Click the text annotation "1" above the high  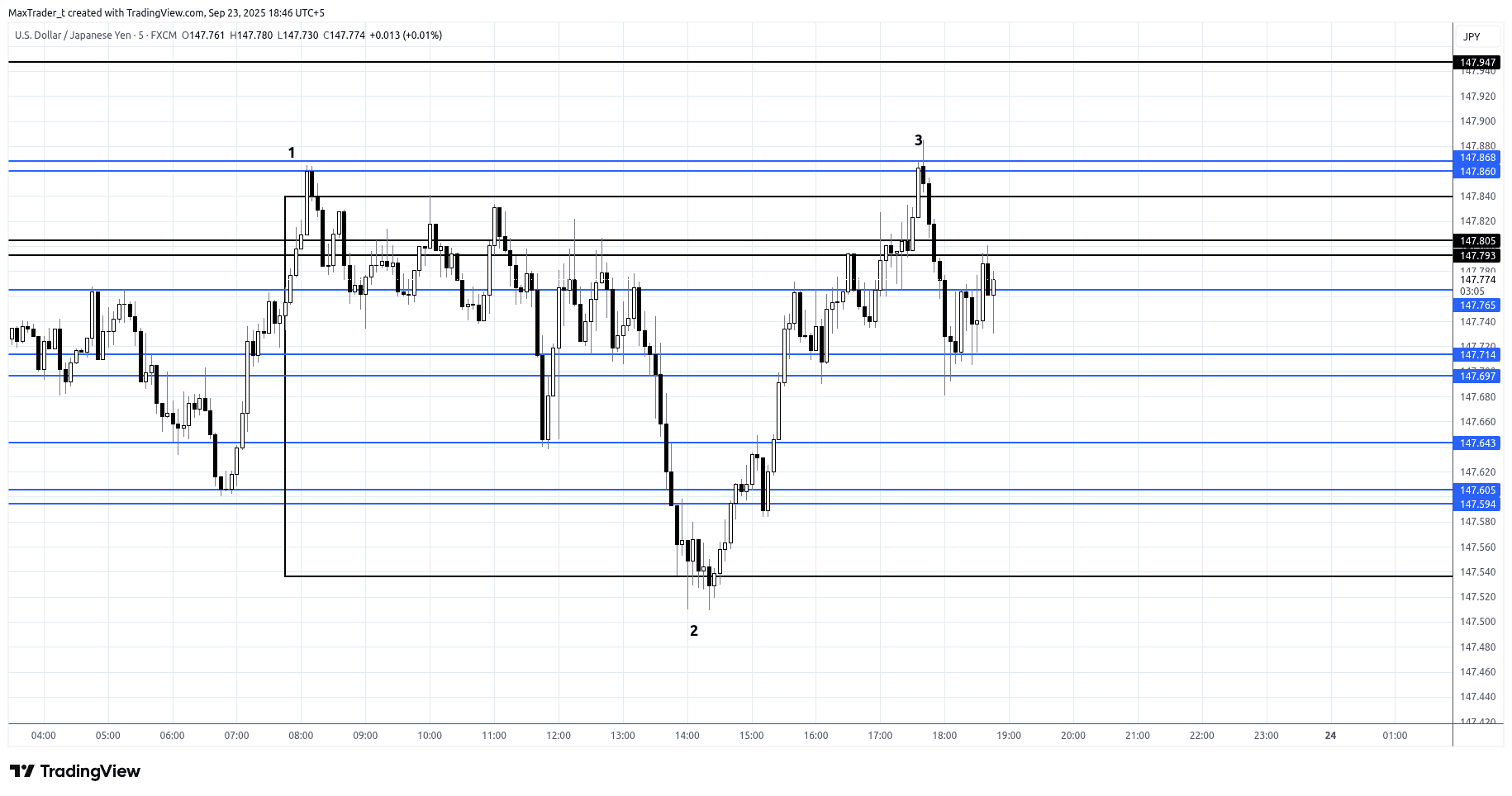[291, 153]
